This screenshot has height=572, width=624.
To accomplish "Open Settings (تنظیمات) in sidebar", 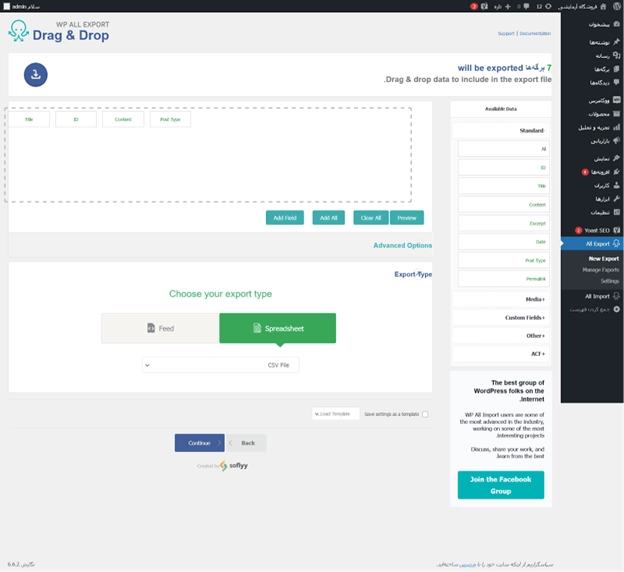I will click(604, 212).
